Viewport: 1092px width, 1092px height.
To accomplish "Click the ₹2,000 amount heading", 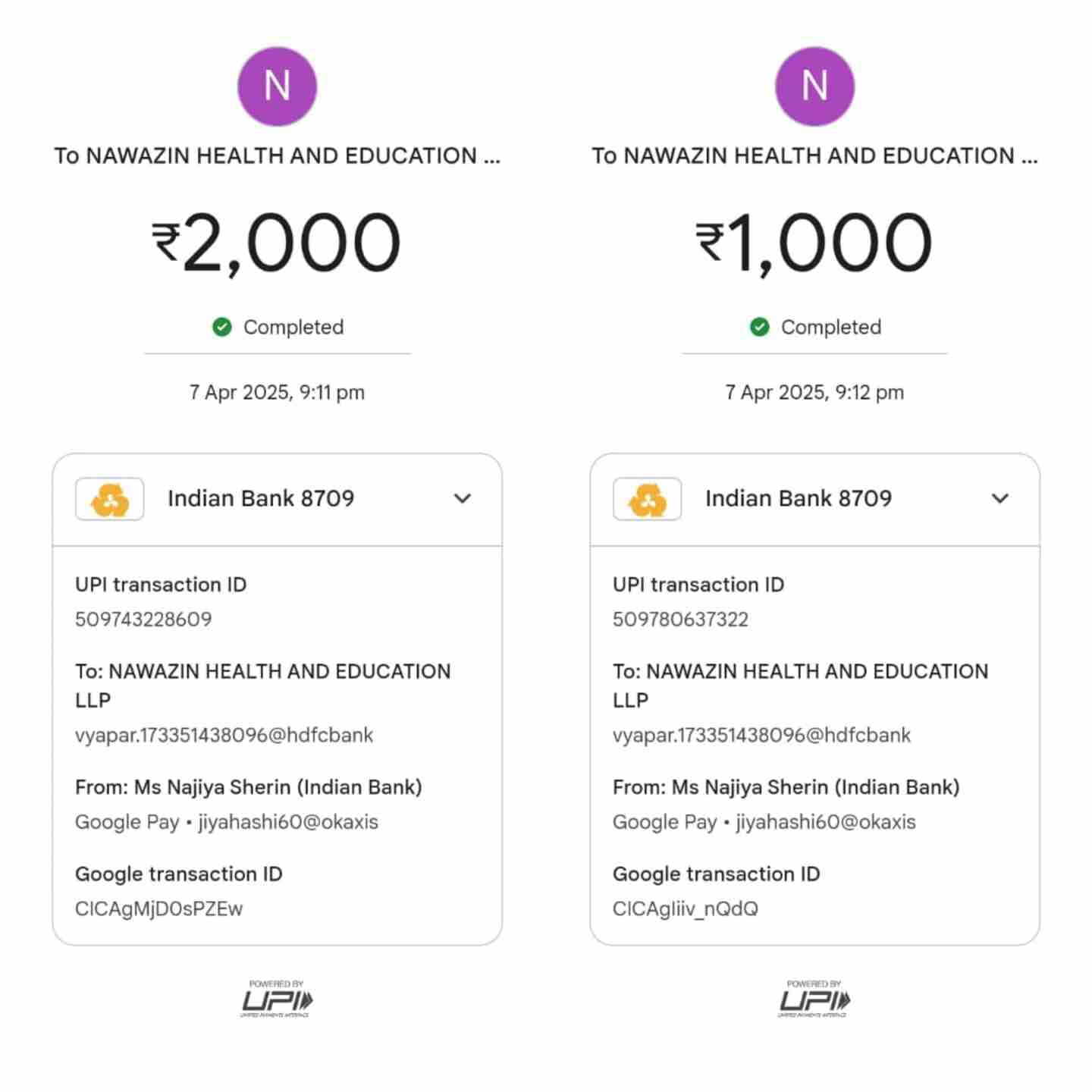I will click(x=277, y=243).
